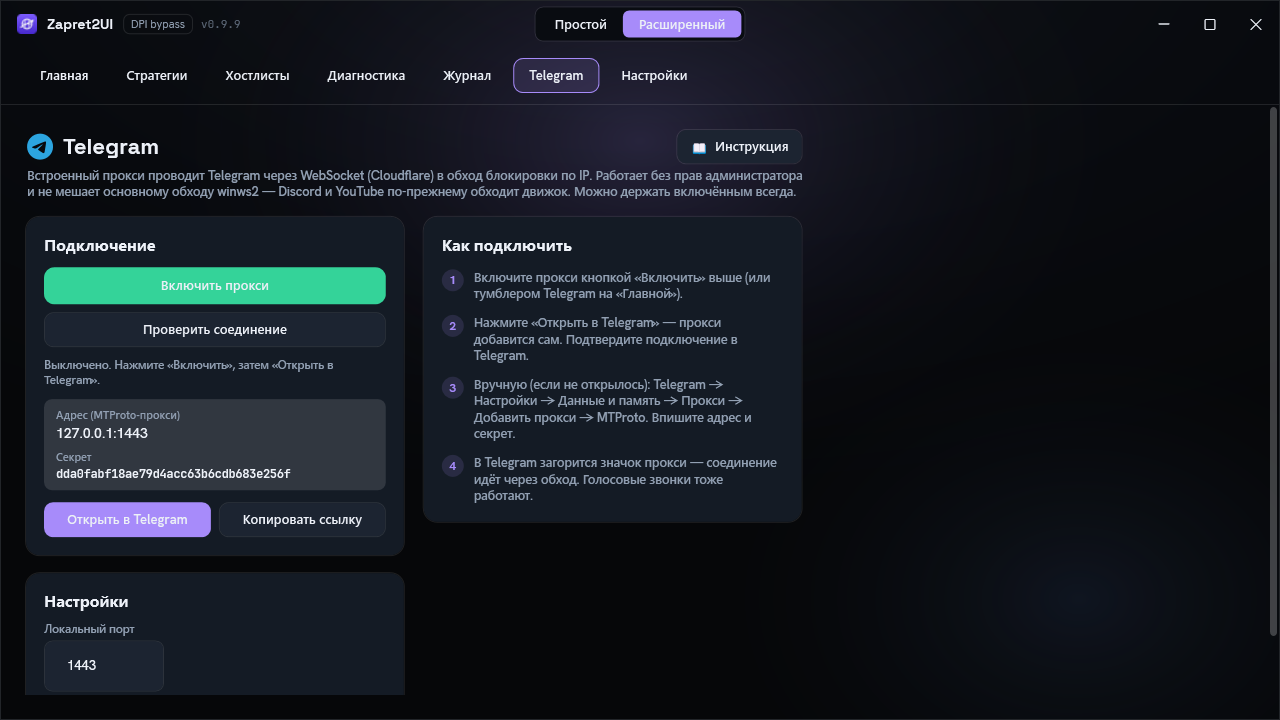Image resolution: width=1280 pixels, height=720 pixels.
Task: Click the Zapret2UI title text
Action: pyautogui.click(x=80, y=24)
